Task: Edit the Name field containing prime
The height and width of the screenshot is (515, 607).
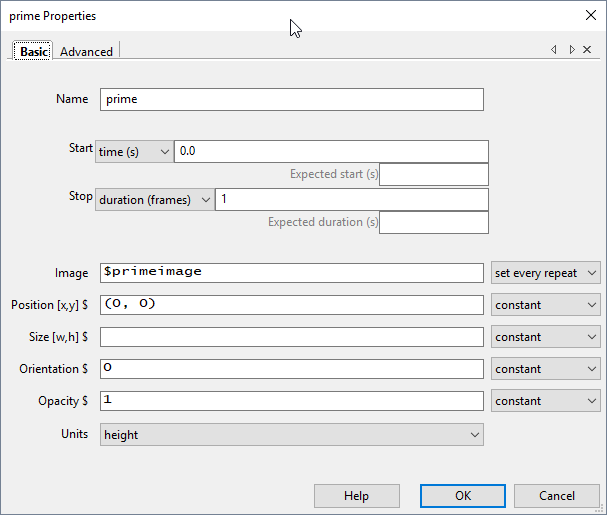Action: coord(292,100)
